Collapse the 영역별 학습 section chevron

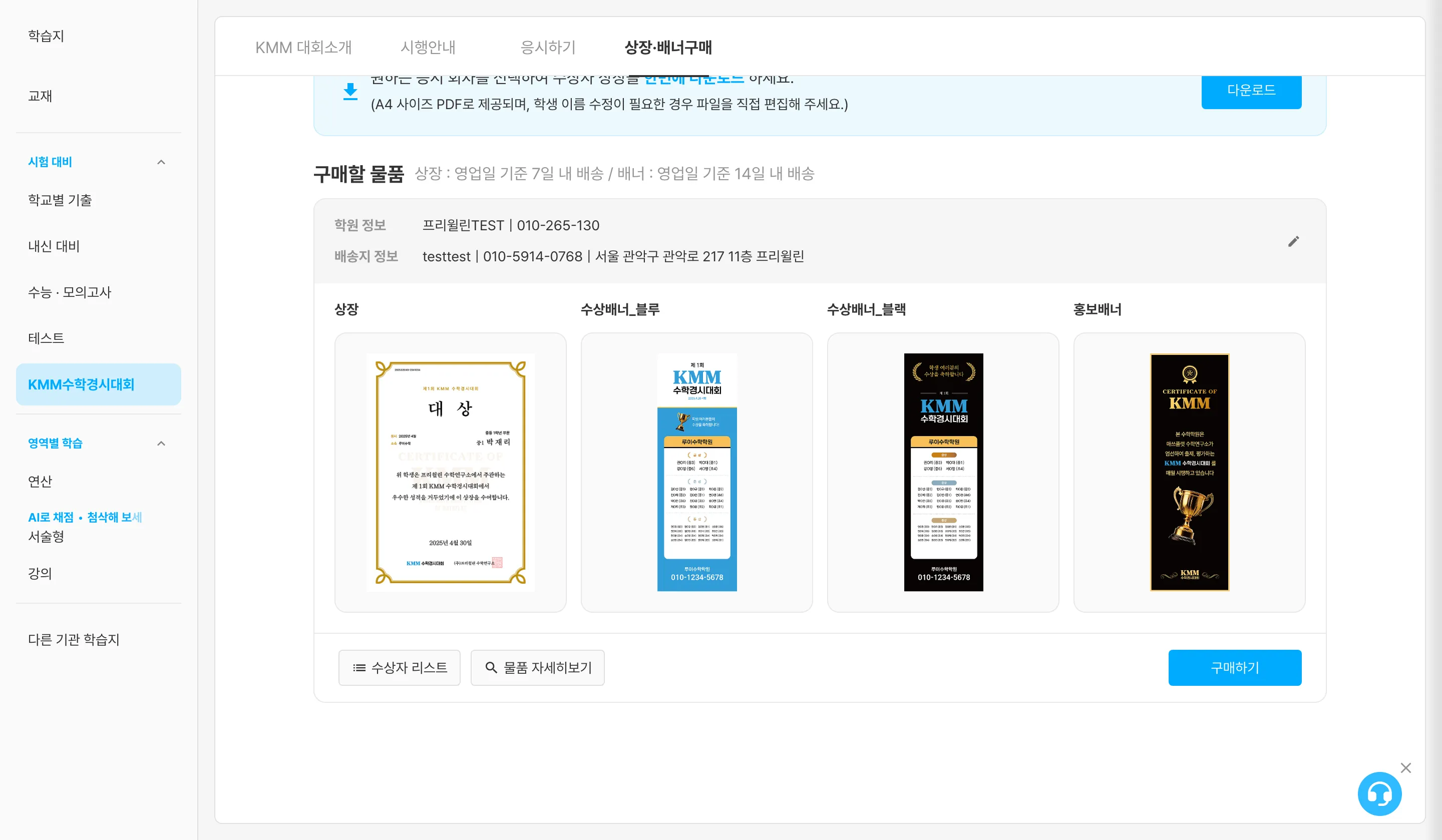click(x=161, y=444)
